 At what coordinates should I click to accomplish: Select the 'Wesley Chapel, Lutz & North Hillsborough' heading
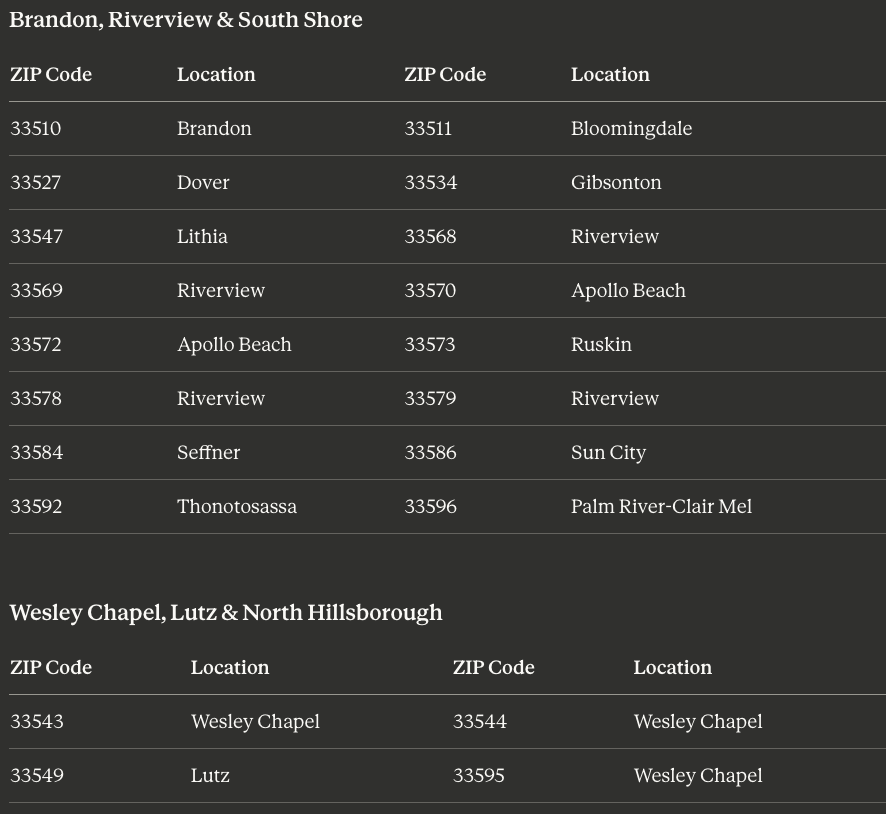pyautogui.click(x=226, y=613)
